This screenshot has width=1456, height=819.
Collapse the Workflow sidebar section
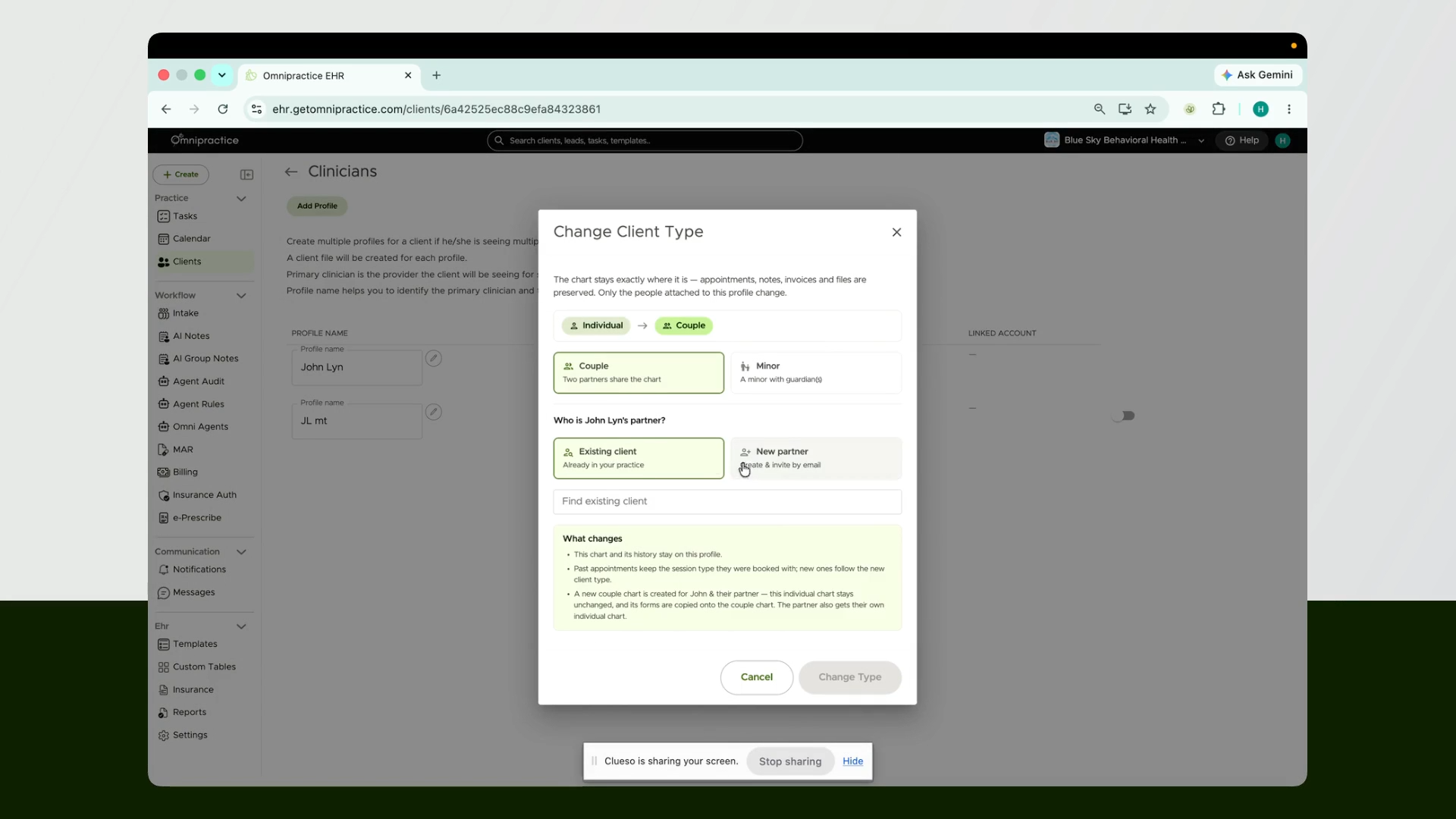click(x=241, y=296)
